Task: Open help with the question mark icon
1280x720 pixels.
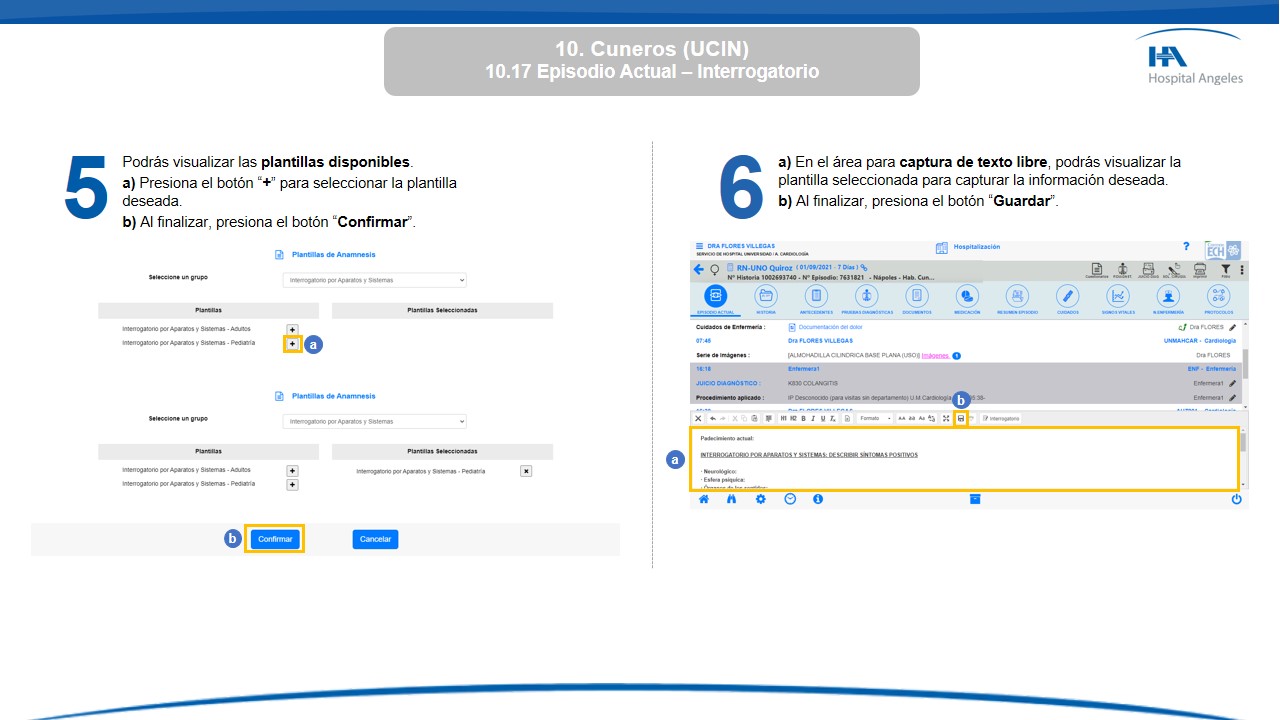Action: pos(1186,246)
